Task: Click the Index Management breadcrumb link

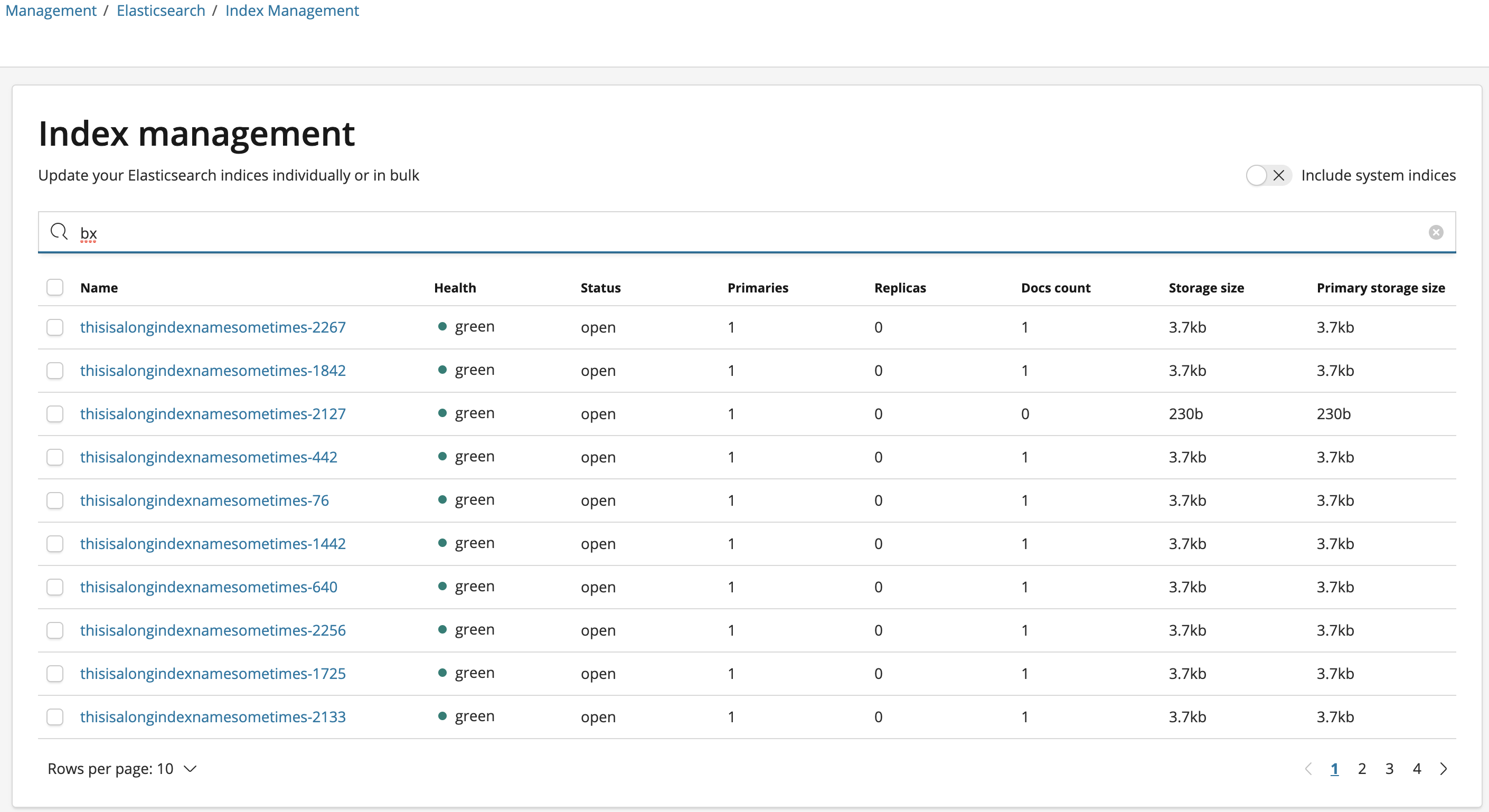Action: coord(292,11)
